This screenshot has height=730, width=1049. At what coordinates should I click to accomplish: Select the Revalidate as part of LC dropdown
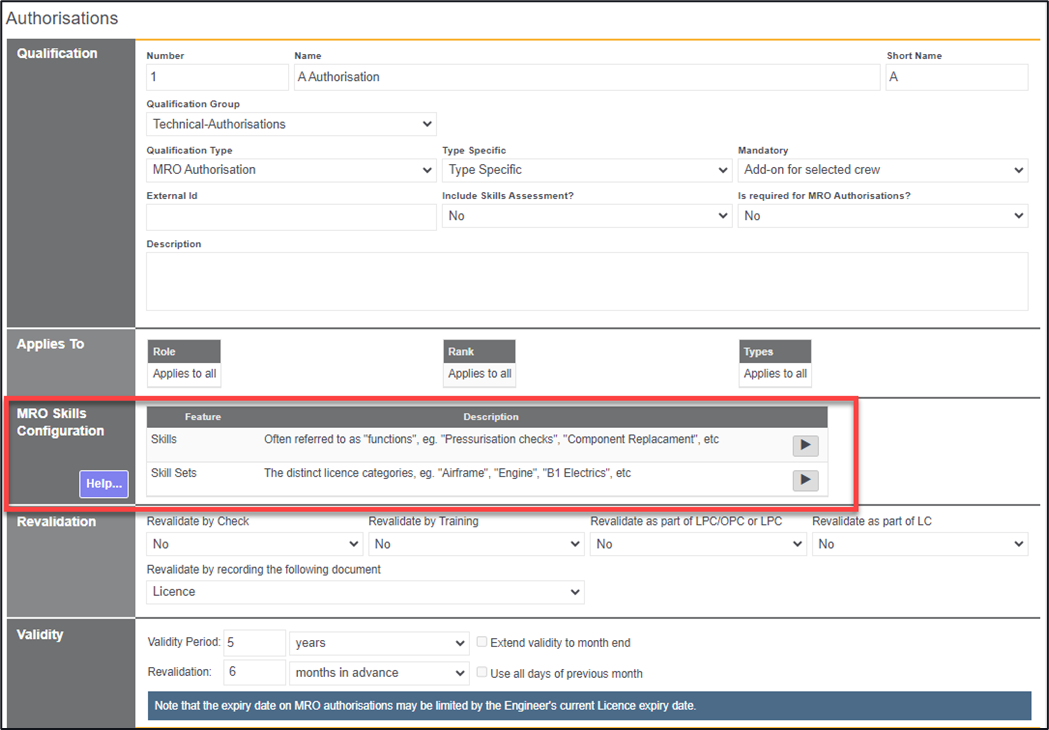919,544
